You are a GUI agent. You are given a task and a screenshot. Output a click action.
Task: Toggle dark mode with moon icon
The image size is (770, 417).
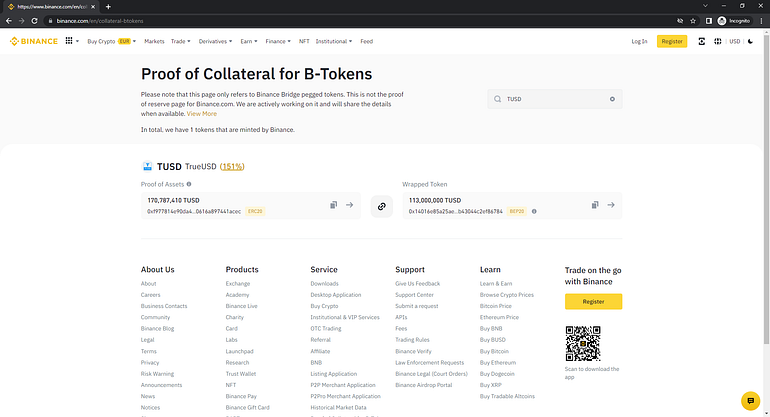tap(751, 41)
